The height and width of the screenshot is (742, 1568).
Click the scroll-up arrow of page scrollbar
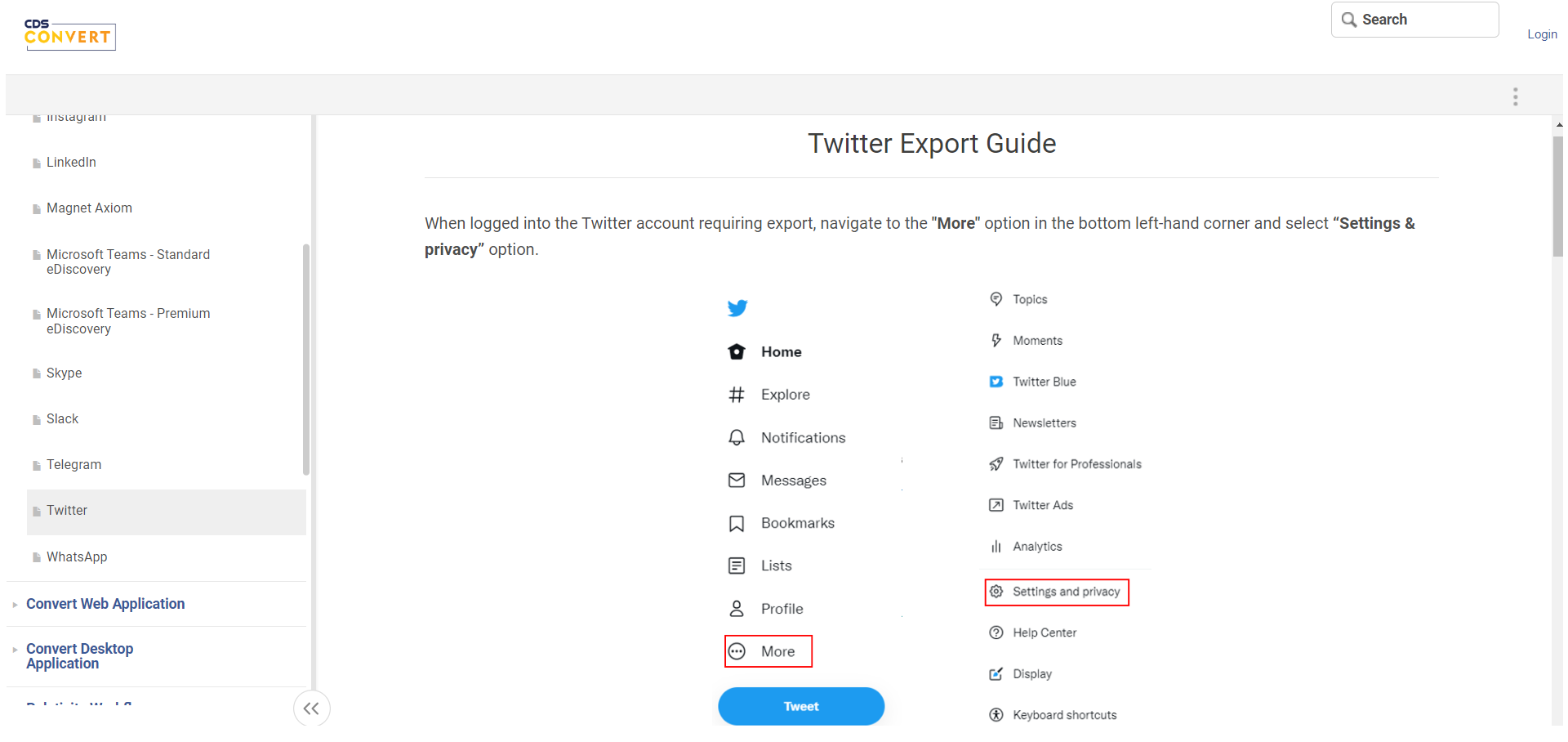click(x=1558, y=124)
